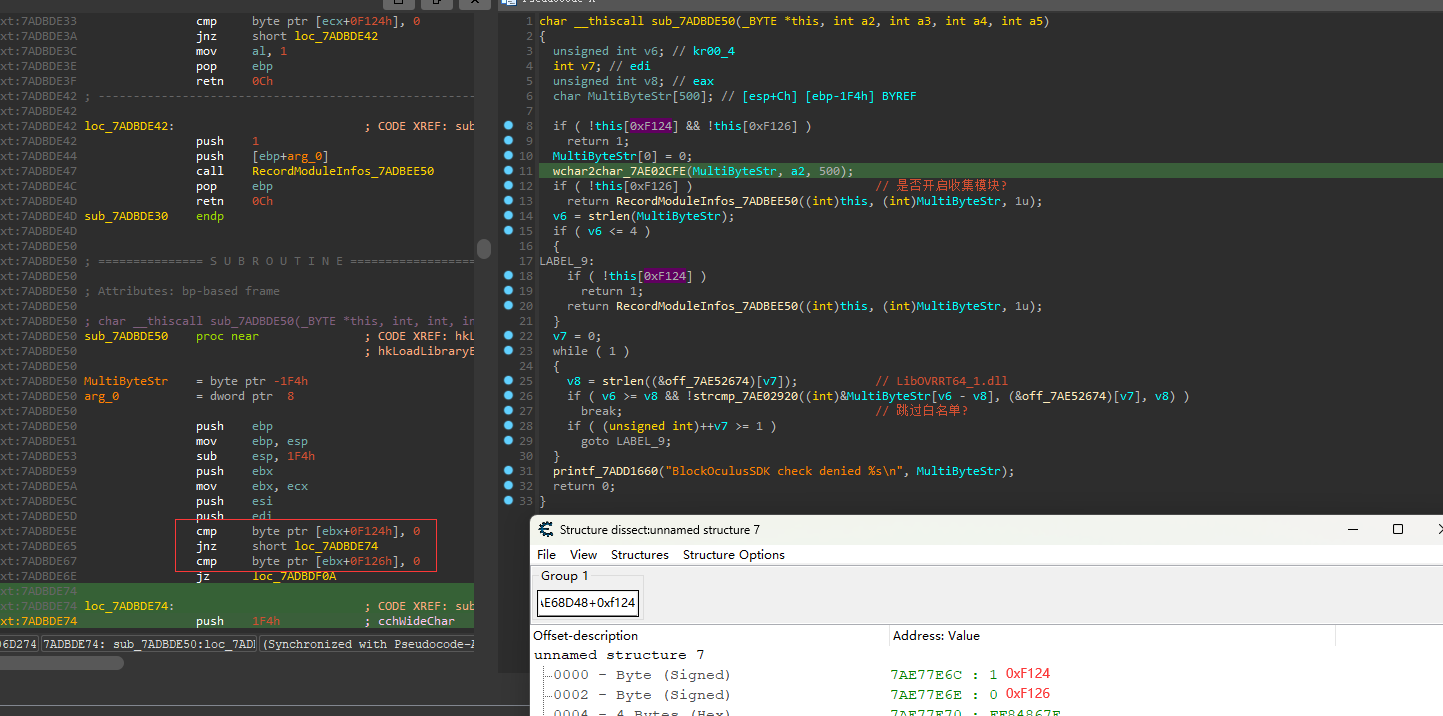1443x716 pixels.
Task: Click 'sub esp, 1F4h' instruction in disassembly
Action: [x=255, y=456]
